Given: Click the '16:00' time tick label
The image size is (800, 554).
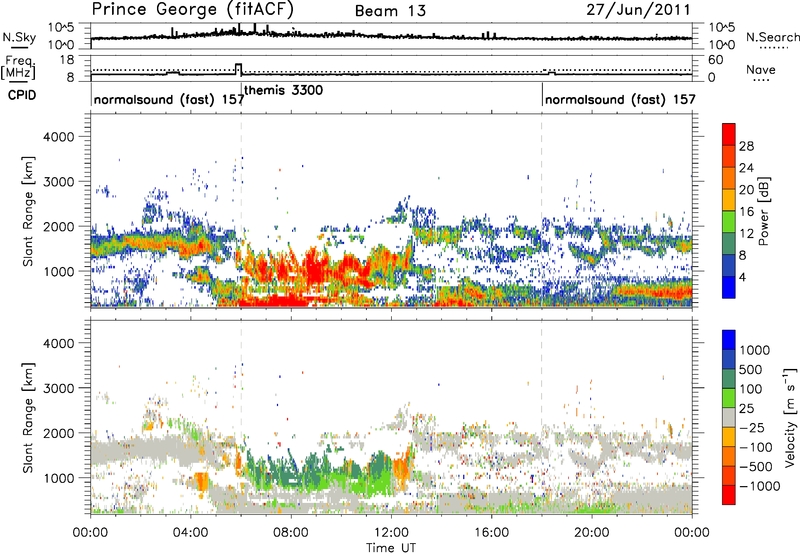Looking at the screenshot, I should point(491,533).
